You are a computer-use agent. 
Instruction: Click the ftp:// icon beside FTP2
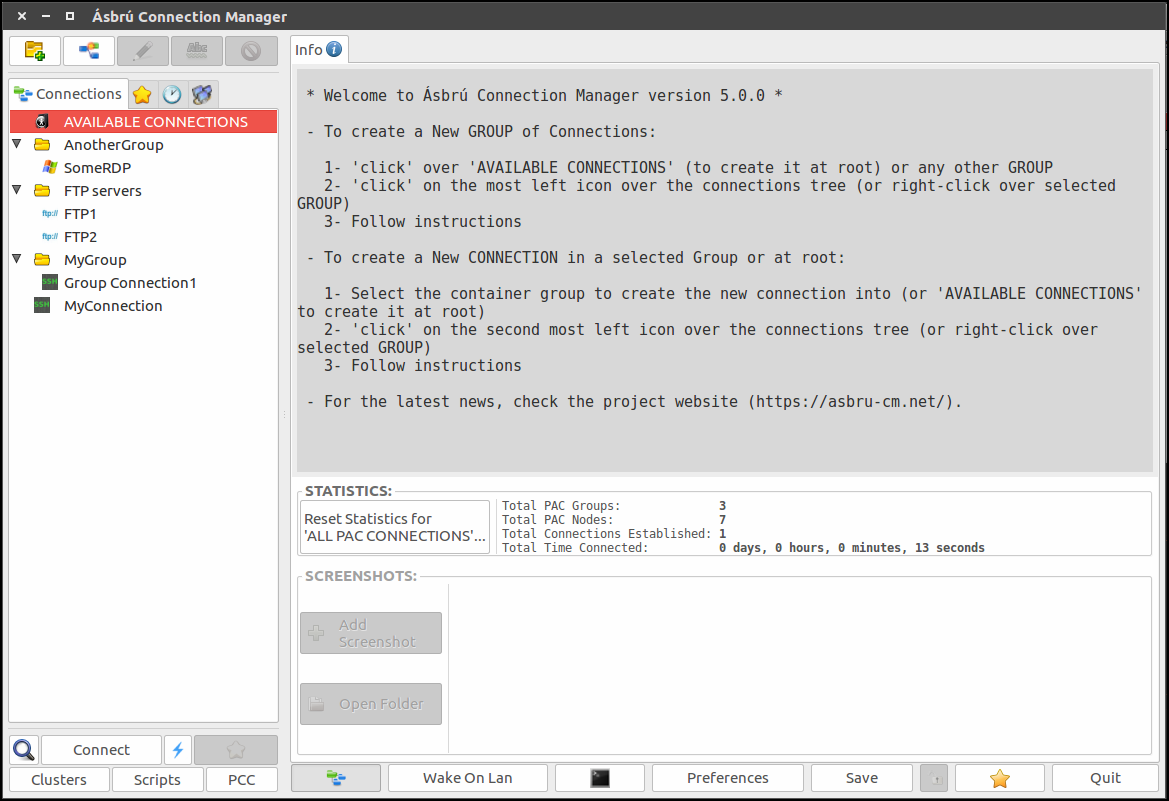coord(50,236)
